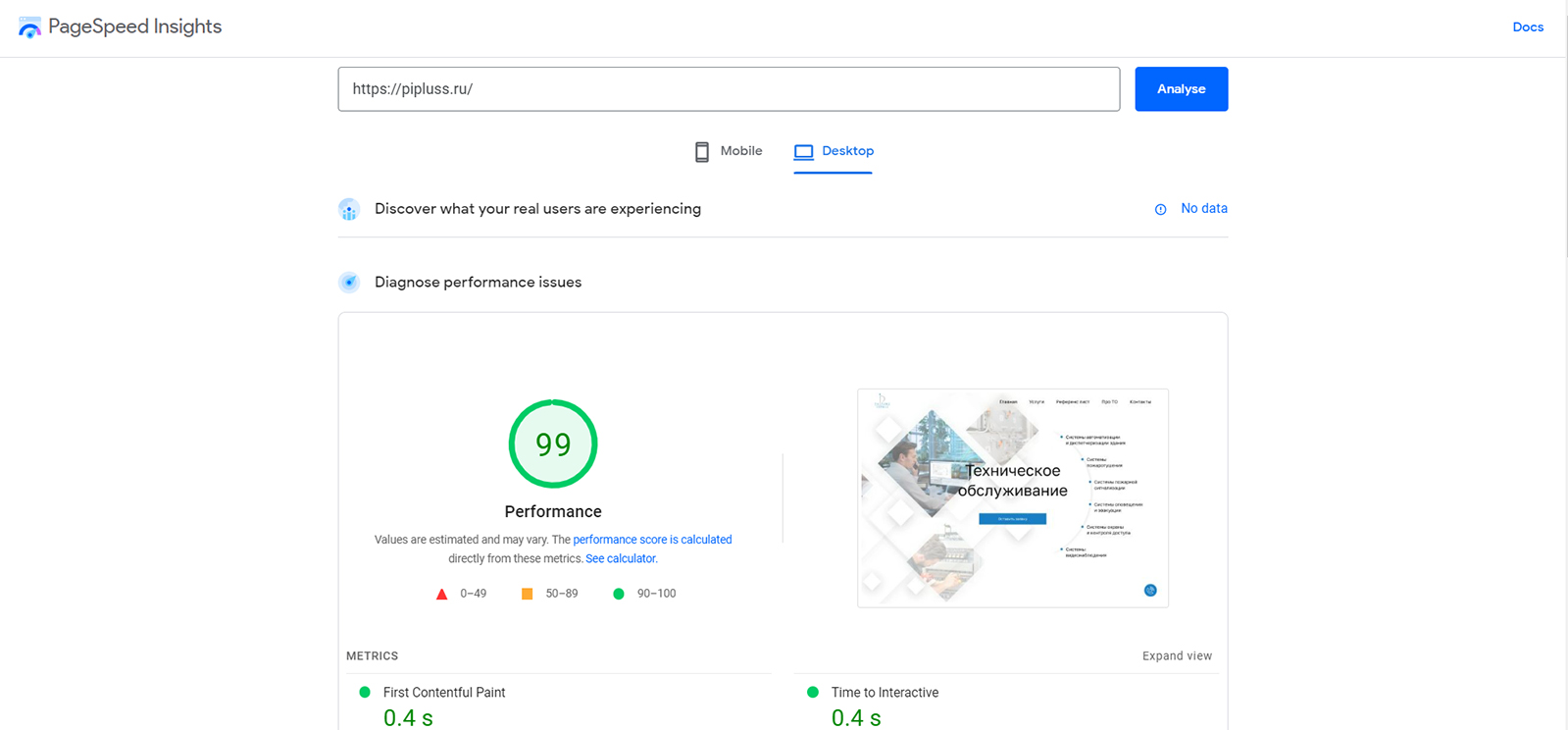Click the site screenshot thumbnail
1568x730 pixels.
coord(1013,498)
